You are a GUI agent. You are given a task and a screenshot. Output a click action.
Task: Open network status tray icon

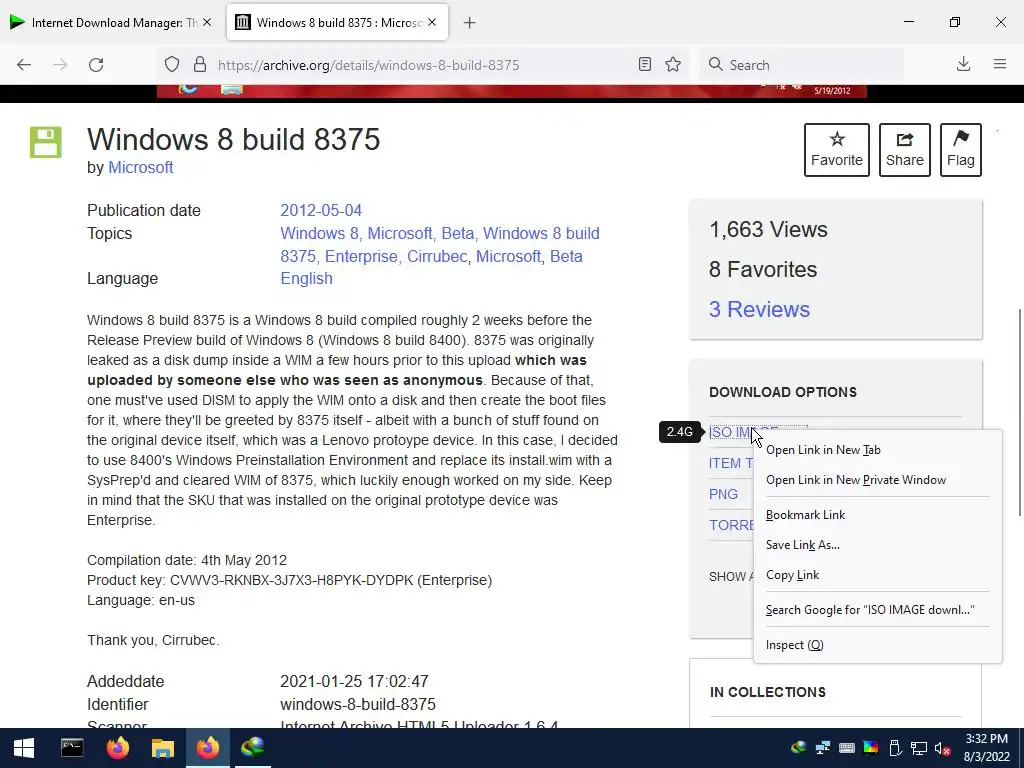[x=919, y=748]
